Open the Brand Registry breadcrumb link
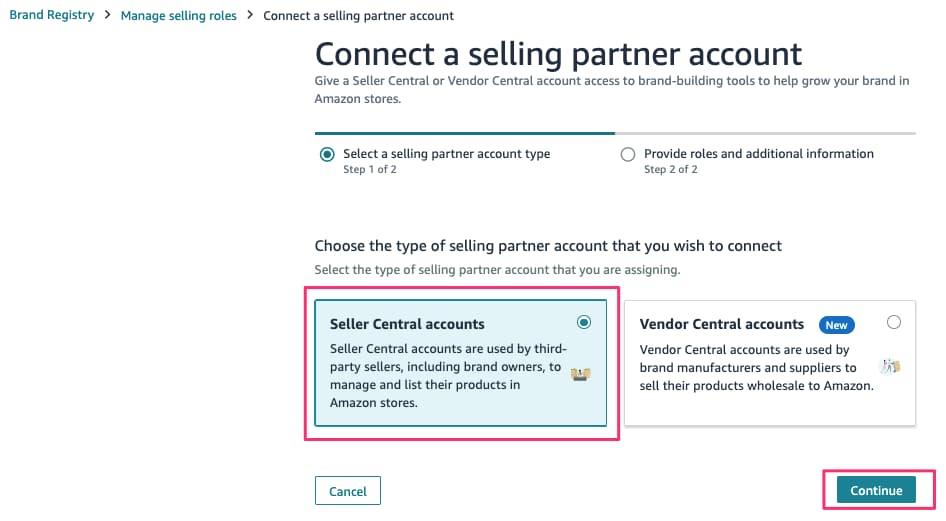The height and width of the screenshot is (521, 946). [x=52, y=15]
